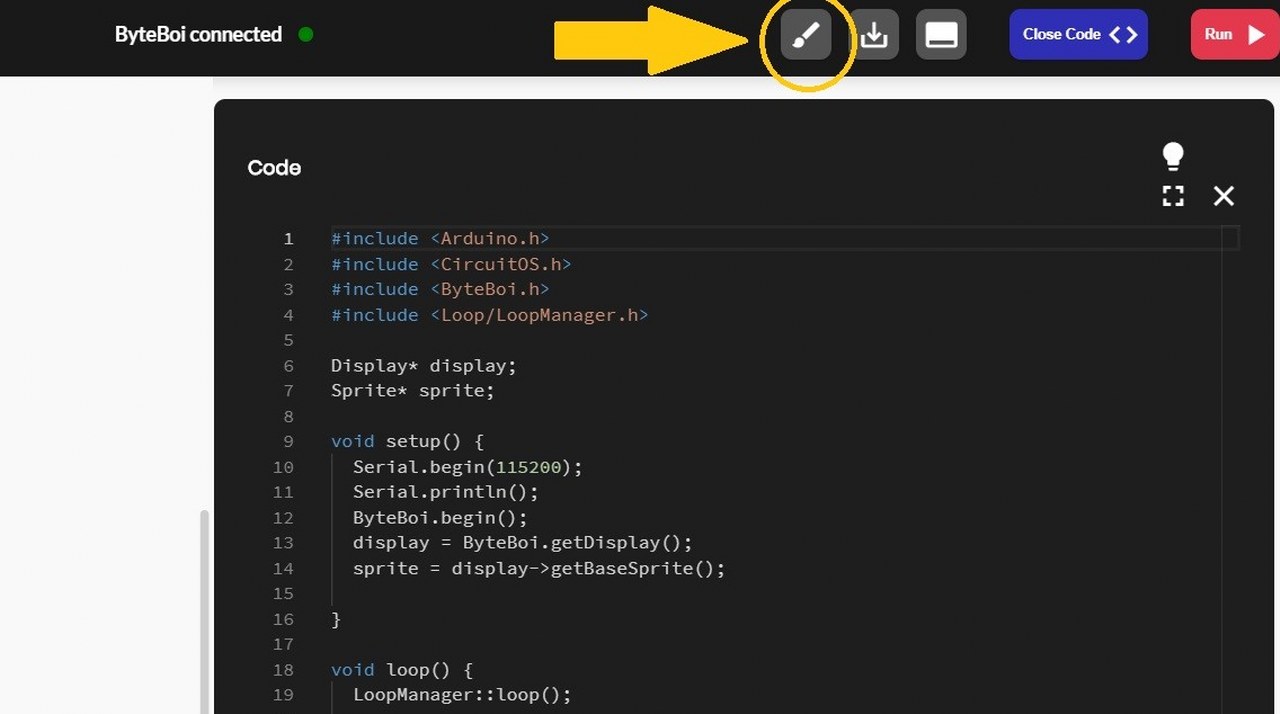Image resolution: width=1280 pixels, height=714 pixels.
Task: Click line 4 include Loop/LoopManager.h
Action: point(489,315)
